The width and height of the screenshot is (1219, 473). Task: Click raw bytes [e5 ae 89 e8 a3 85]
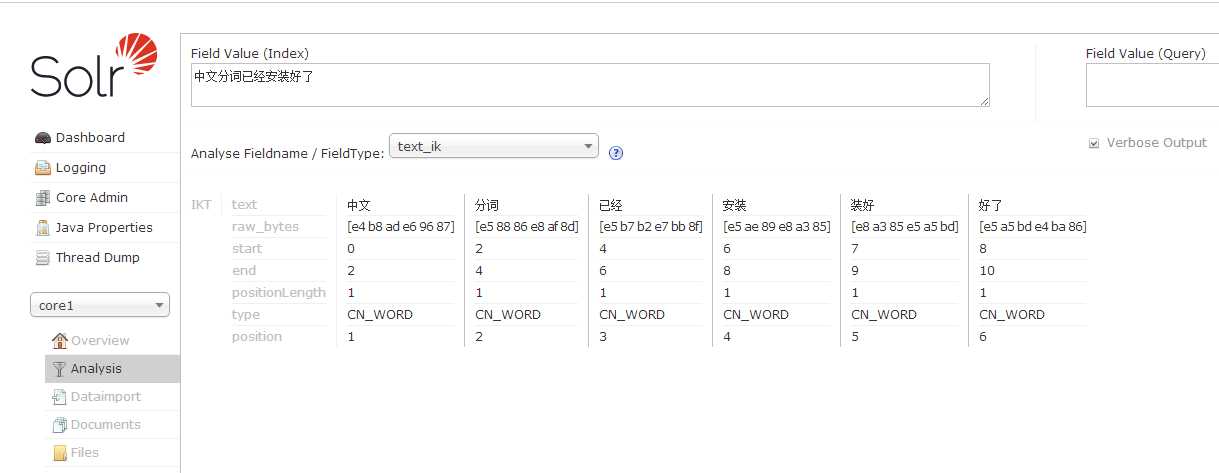(x=777, y=227)
